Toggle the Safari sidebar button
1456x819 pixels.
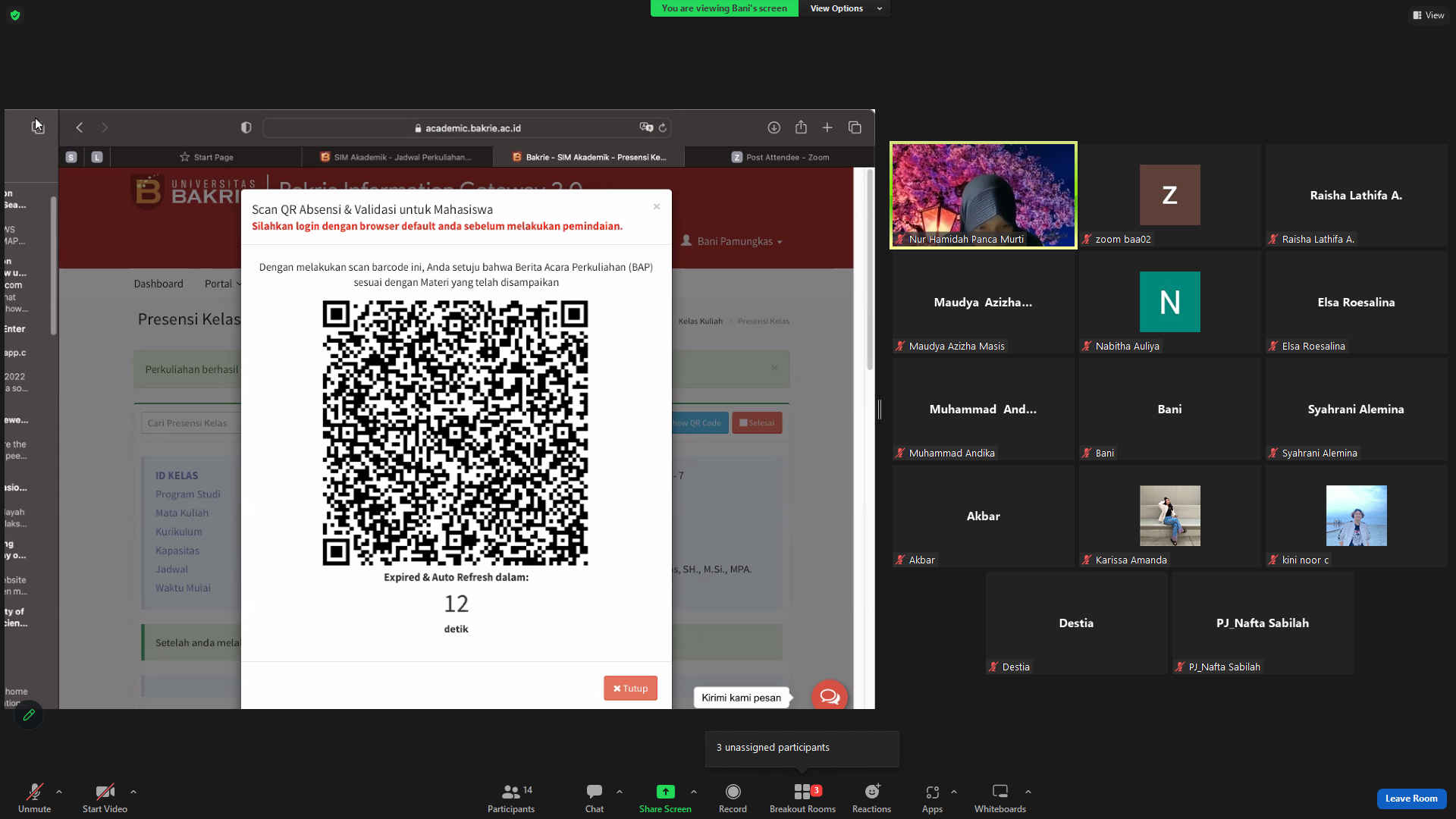(x=38, y=127)
